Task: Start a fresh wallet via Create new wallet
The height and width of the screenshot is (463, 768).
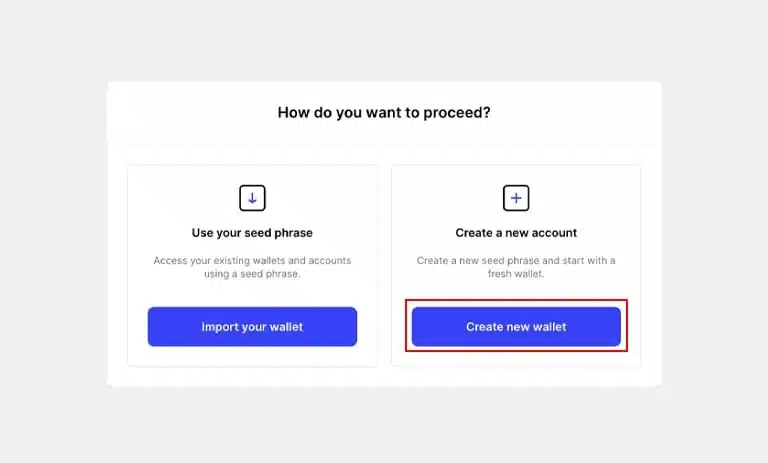Action: [516, 327]
